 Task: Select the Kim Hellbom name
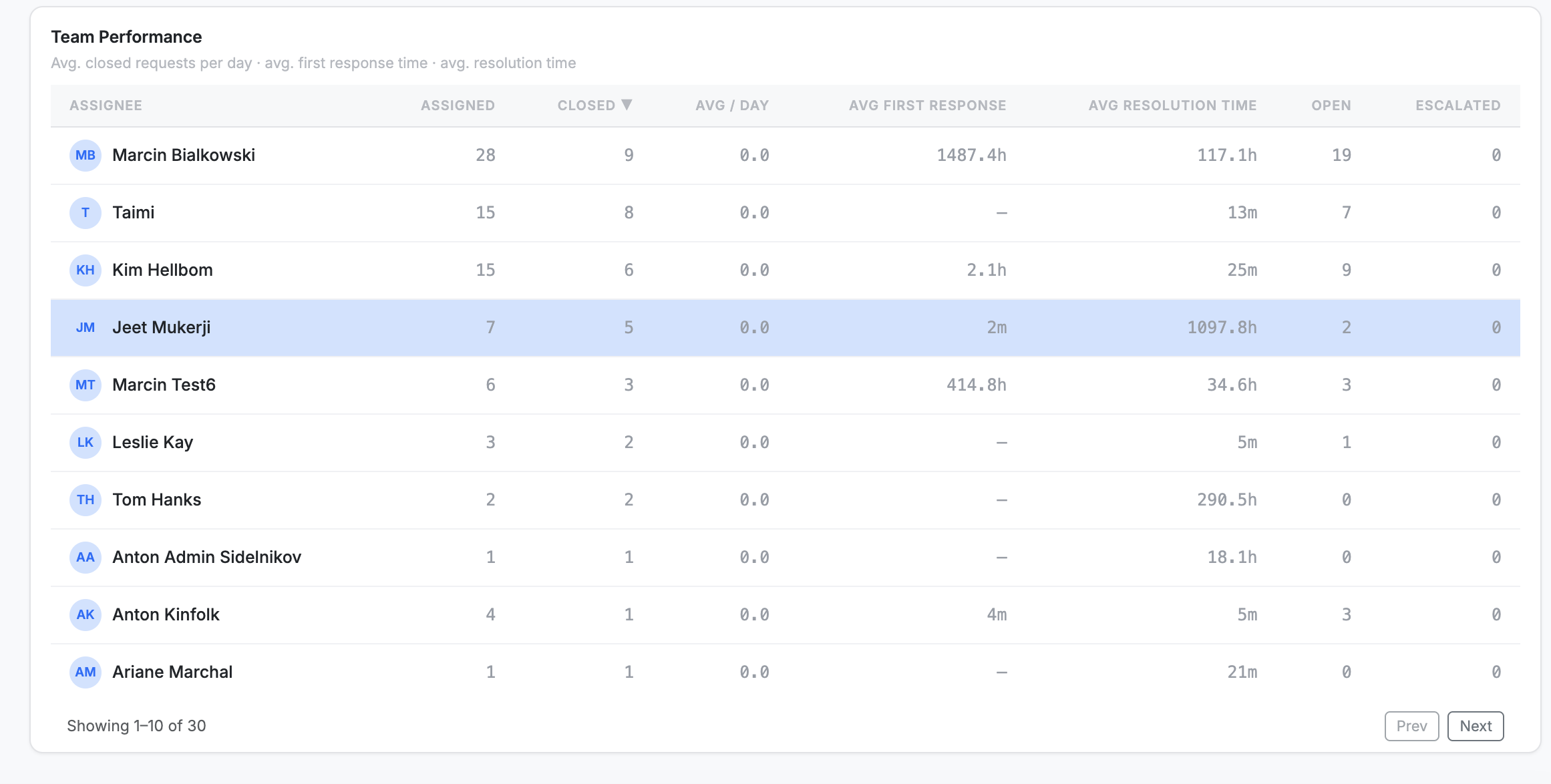coord(162,270)
